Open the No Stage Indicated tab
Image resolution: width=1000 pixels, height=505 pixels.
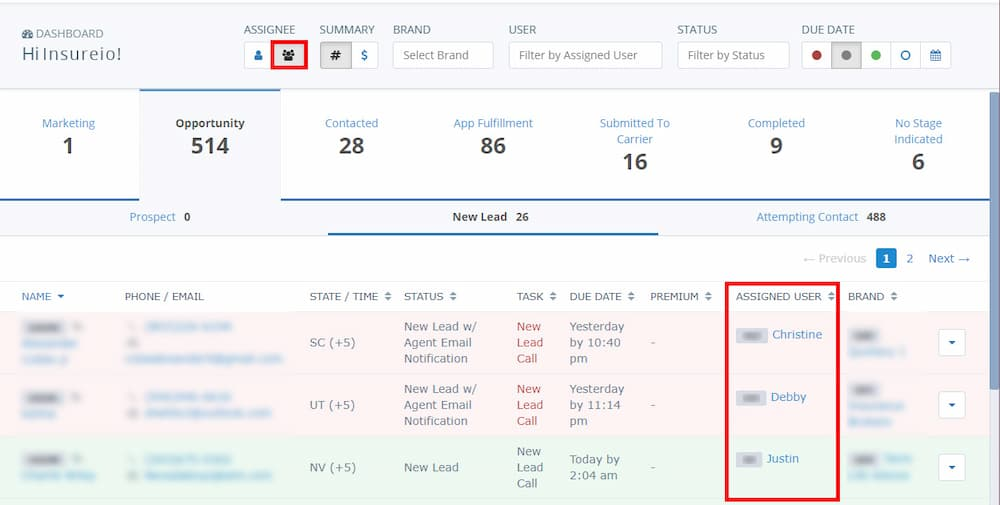pos(918,144)
